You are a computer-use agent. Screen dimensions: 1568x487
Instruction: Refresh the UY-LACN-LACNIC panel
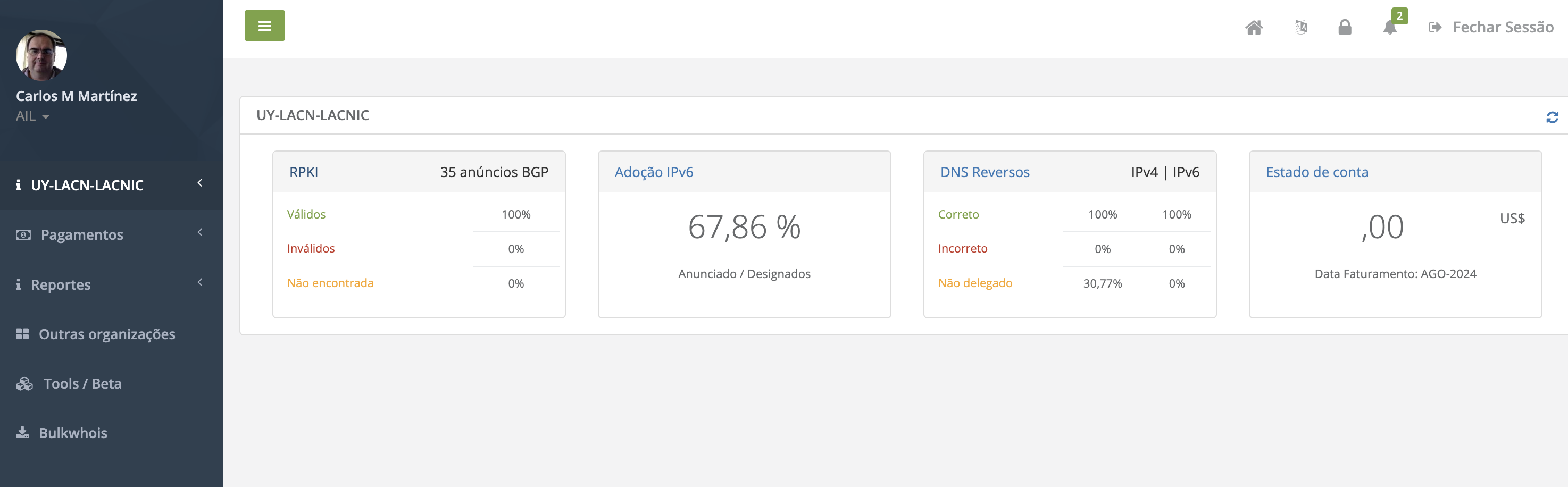pos(1552,117)
